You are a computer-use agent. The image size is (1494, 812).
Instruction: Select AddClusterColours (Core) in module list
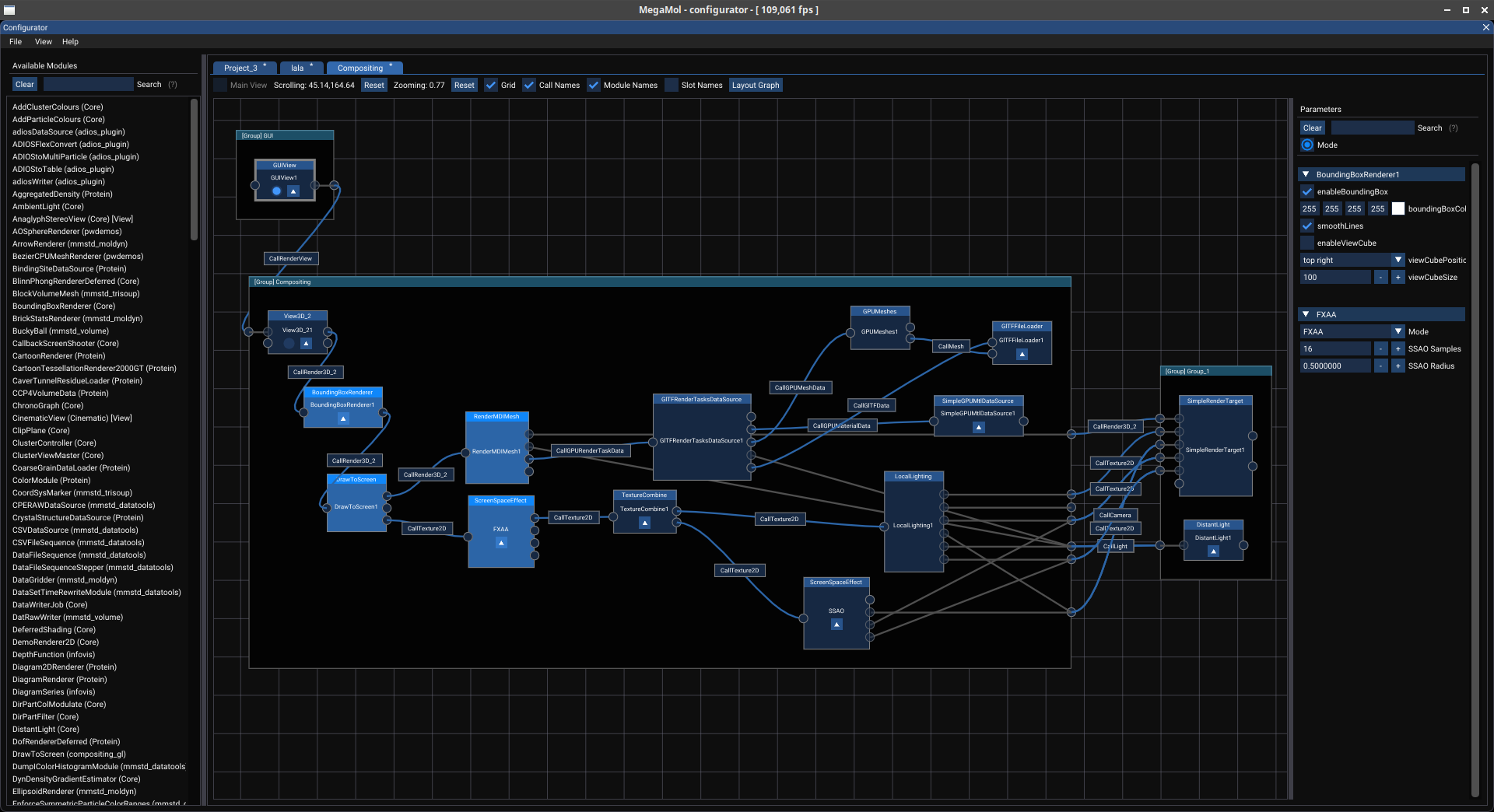58,107
